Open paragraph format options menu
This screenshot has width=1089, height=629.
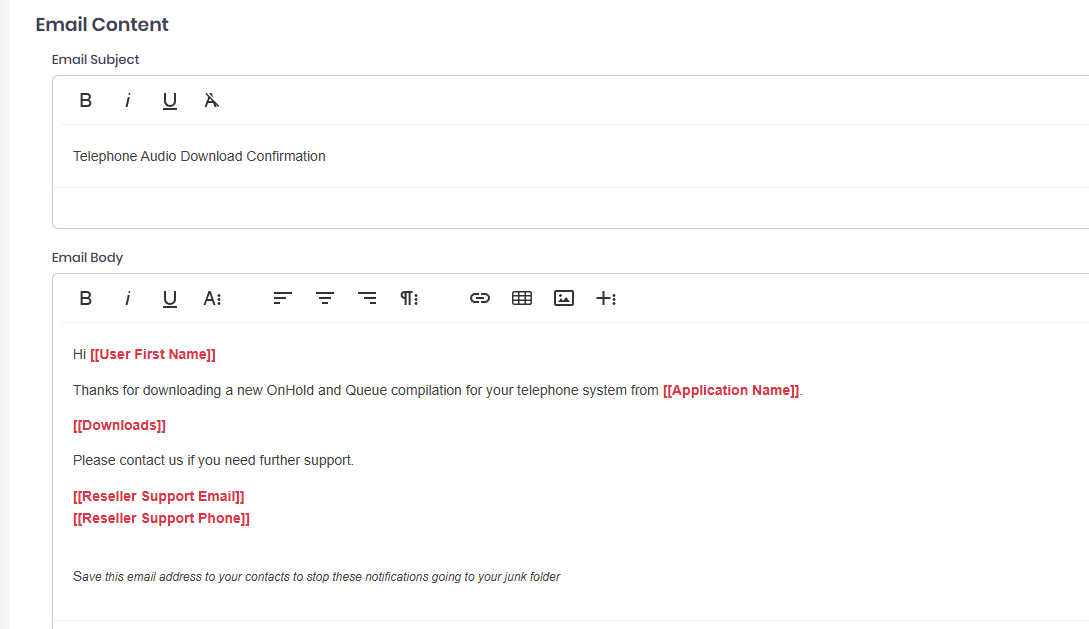tap(409, 299)
